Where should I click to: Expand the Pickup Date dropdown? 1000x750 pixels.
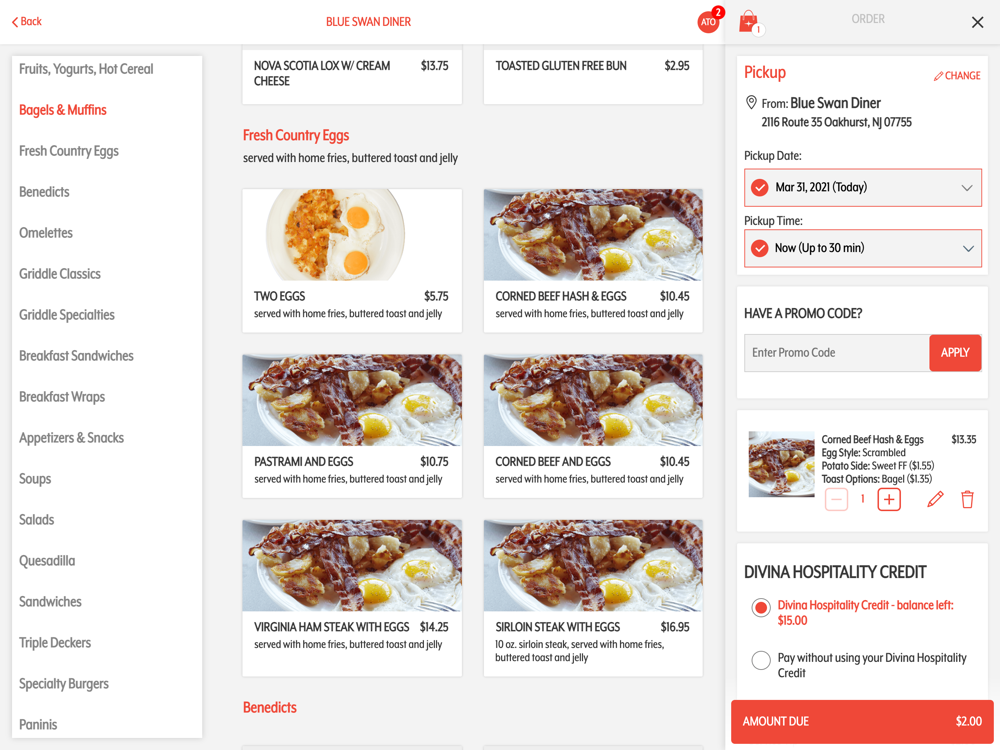pos(862,188)
